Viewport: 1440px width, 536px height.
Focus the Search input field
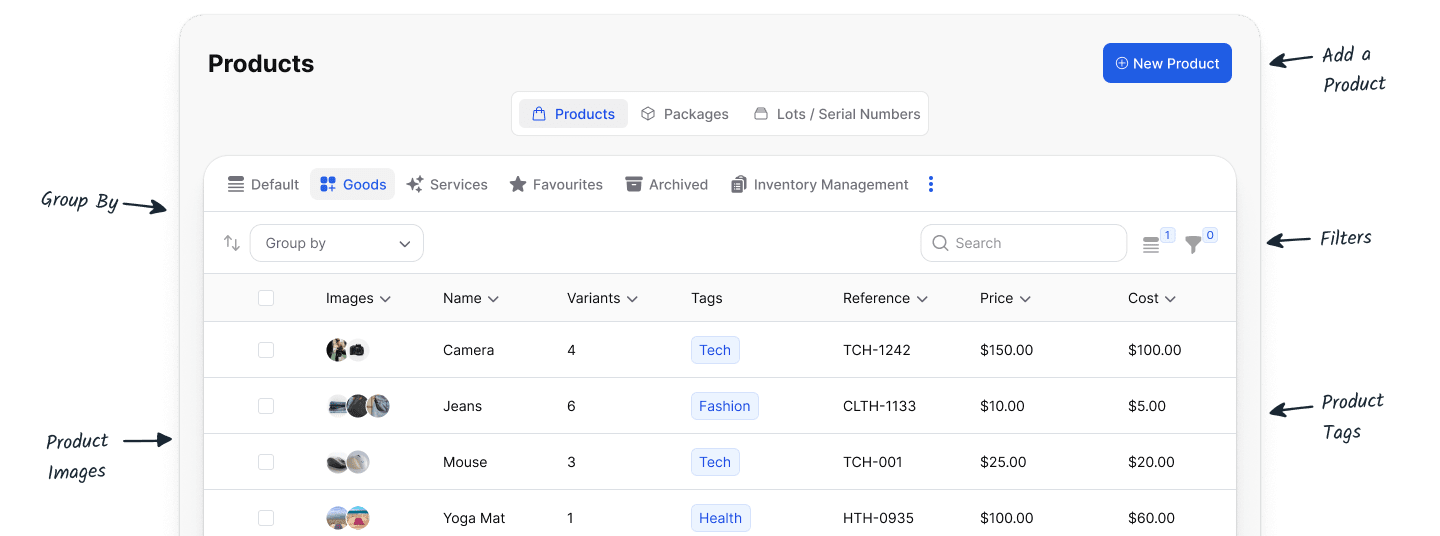(x=1023, y=243)
